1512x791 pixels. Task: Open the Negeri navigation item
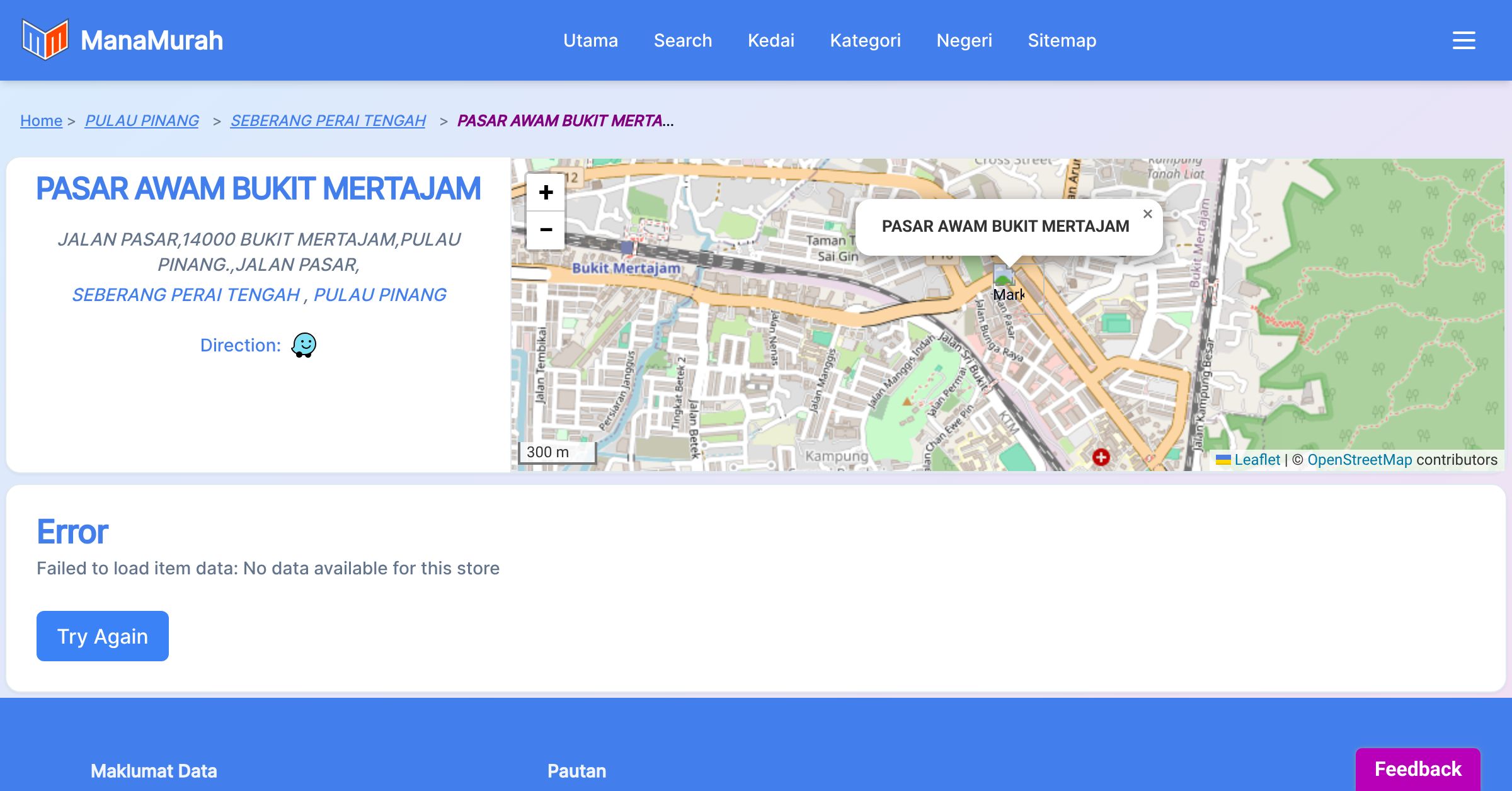coord(964,40)
